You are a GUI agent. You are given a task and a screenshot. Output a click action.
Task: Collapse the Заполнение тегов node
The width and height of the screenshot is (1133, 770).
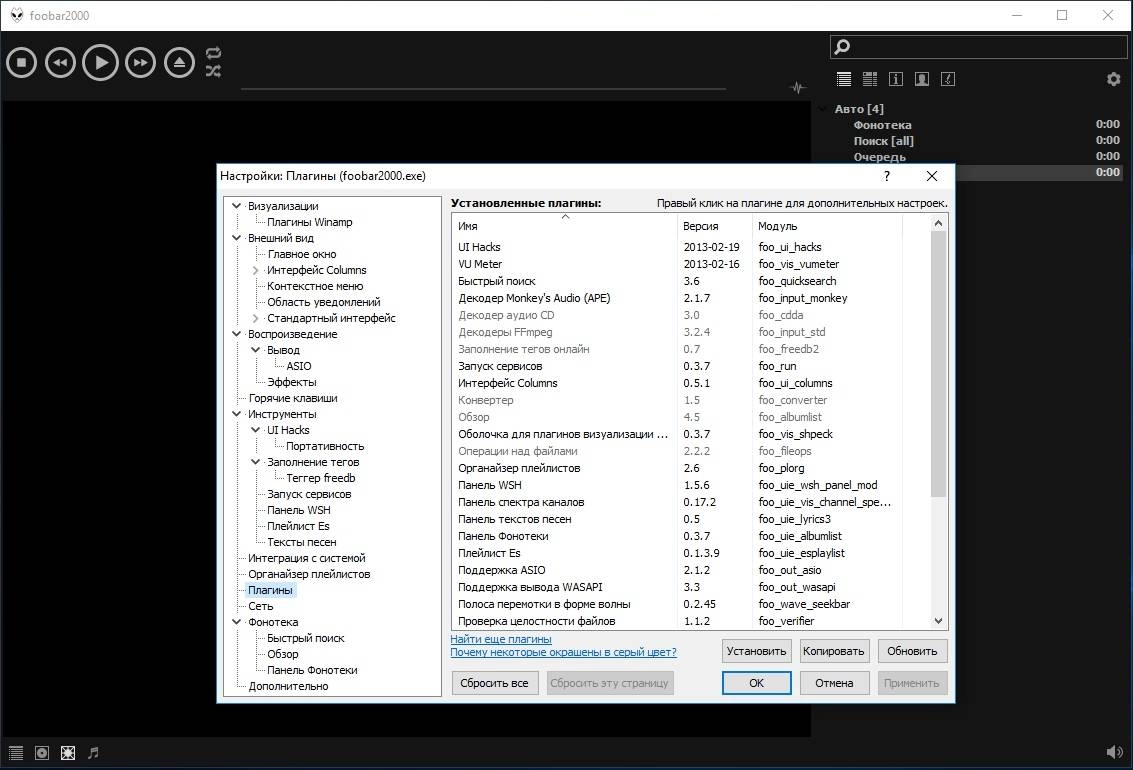pyautogui.click(x=255, y=462)
